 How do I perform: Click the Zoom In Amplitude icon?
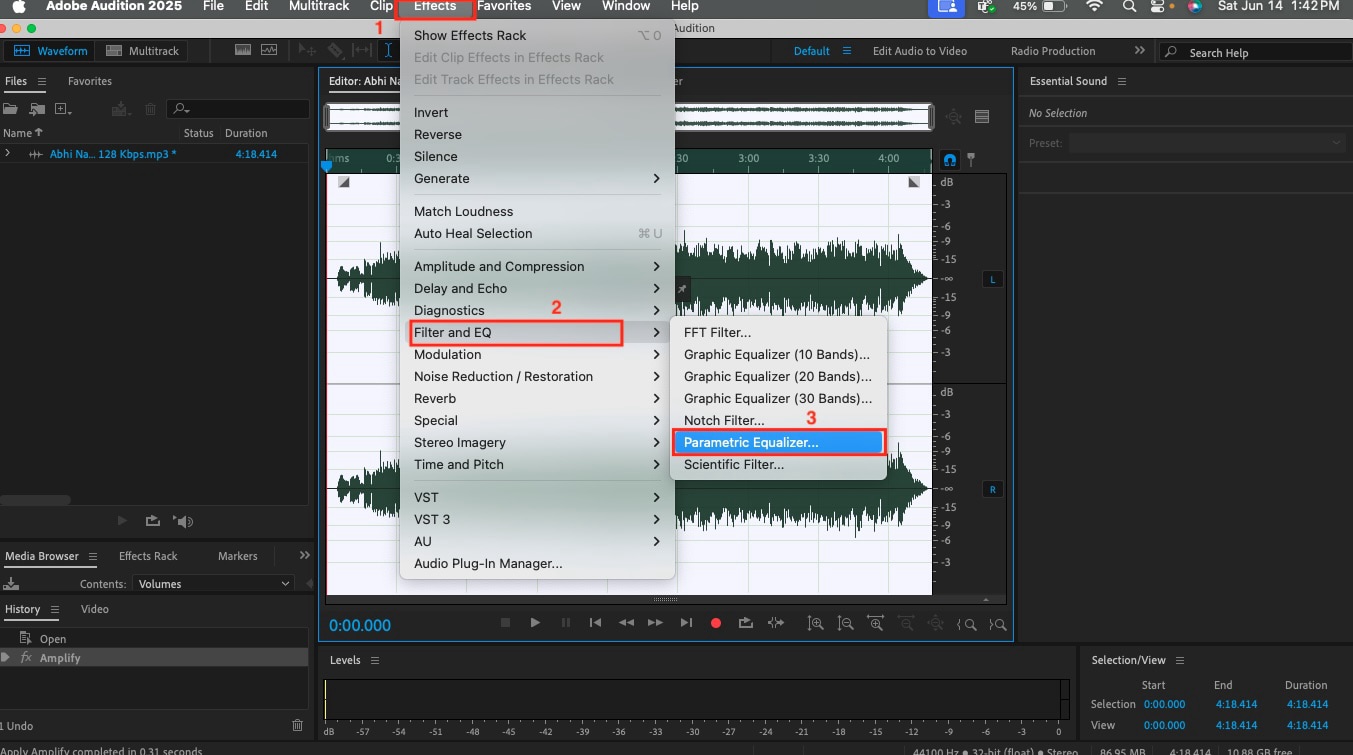[x=816, y=624]
